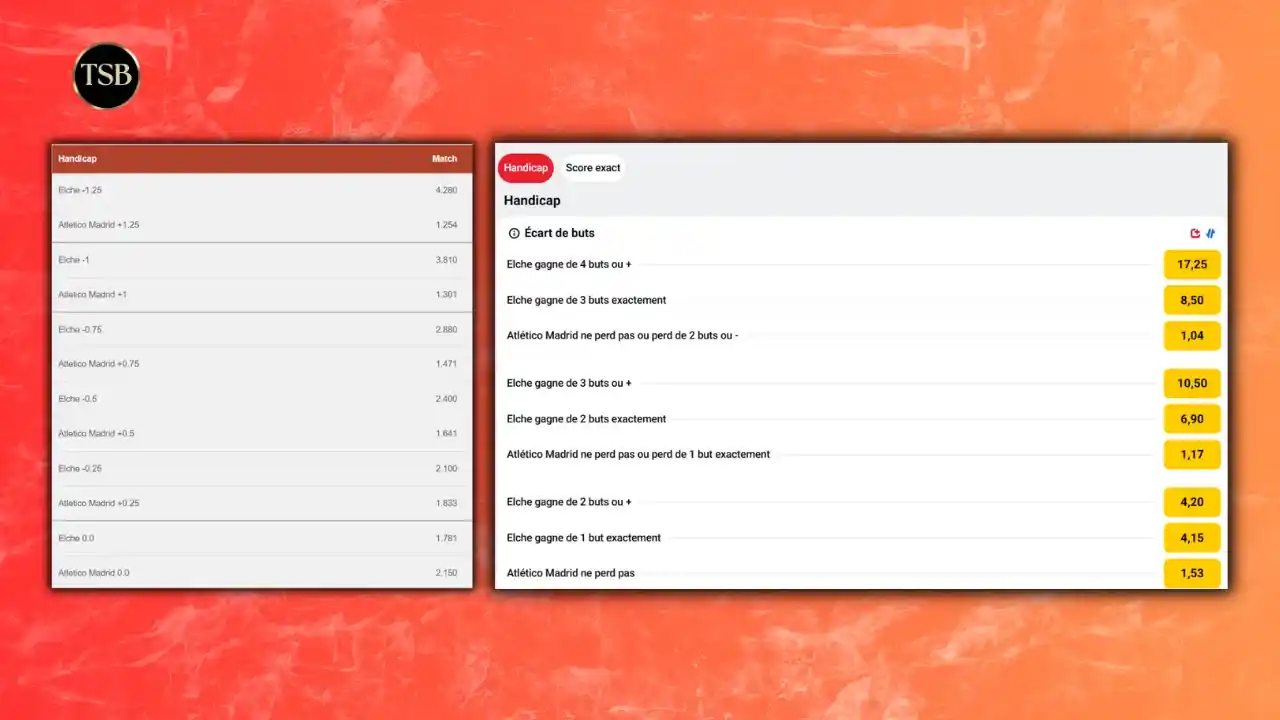
Task: Click the 1.301 odds value
Action: [x=446, y=295]
